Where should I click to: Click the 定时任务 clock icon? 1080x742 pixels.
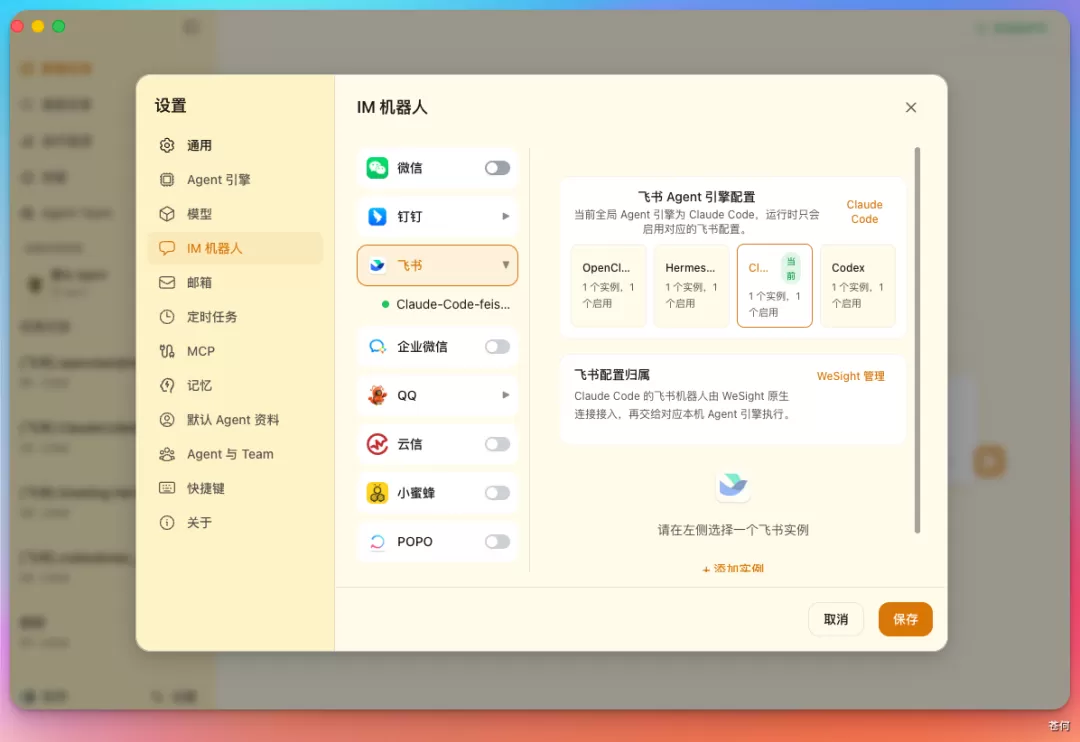click(x=167, y=317)
